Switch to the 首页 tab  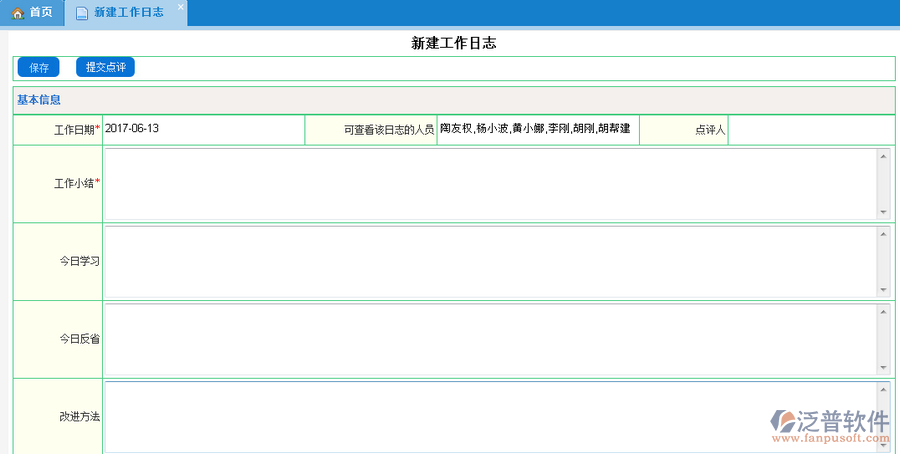[40, 13]
